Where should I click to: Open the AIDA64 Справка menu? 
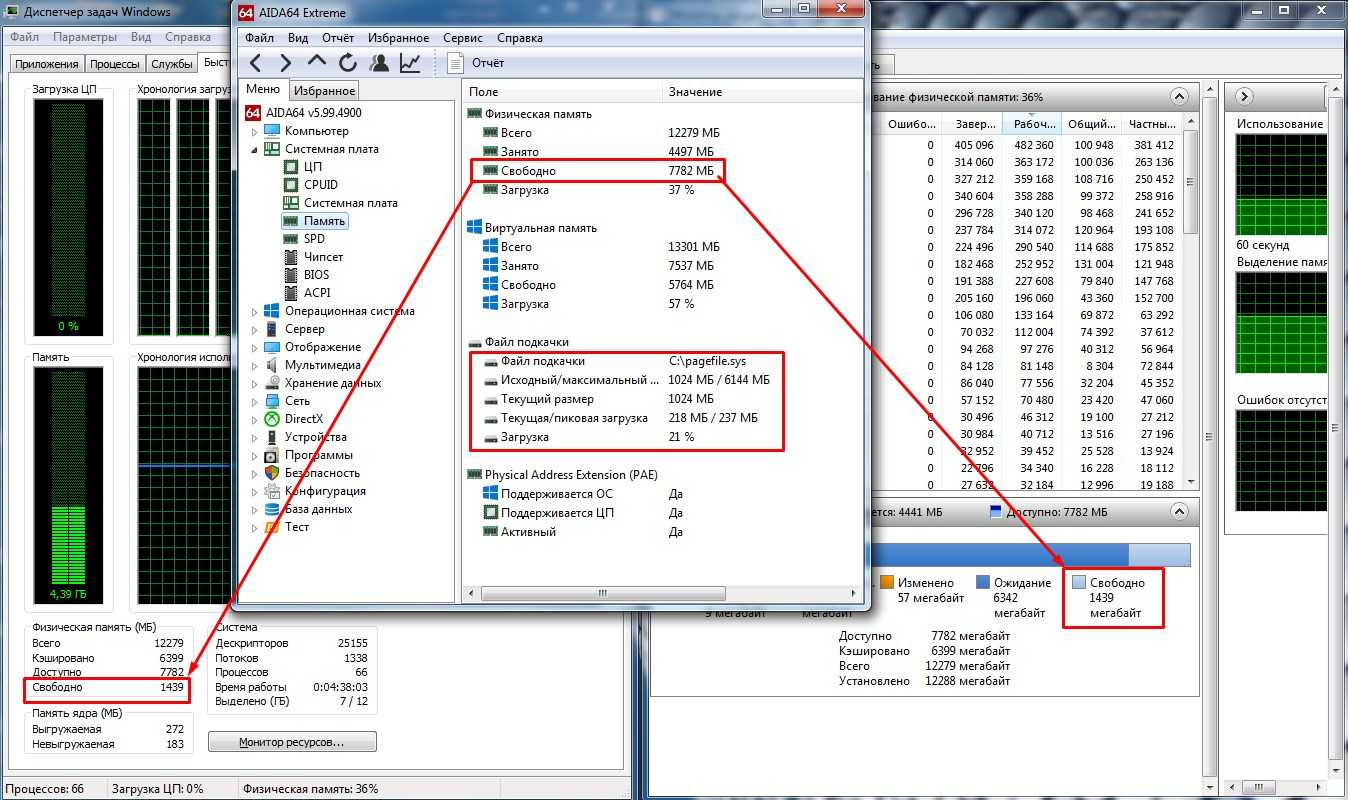[x=520, y=38]
